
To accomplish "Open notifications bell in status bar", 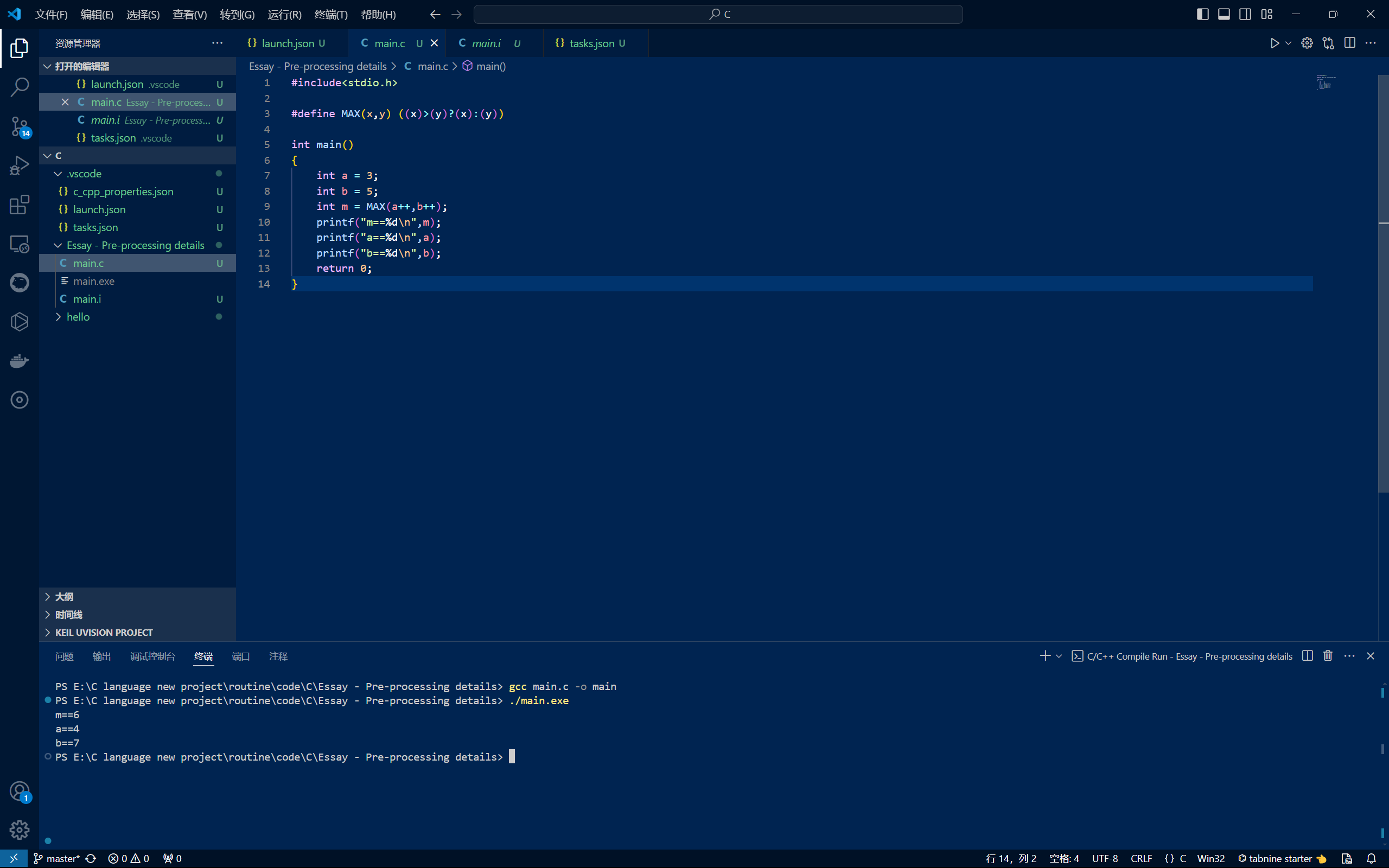I will click(x=1371, y=859).
